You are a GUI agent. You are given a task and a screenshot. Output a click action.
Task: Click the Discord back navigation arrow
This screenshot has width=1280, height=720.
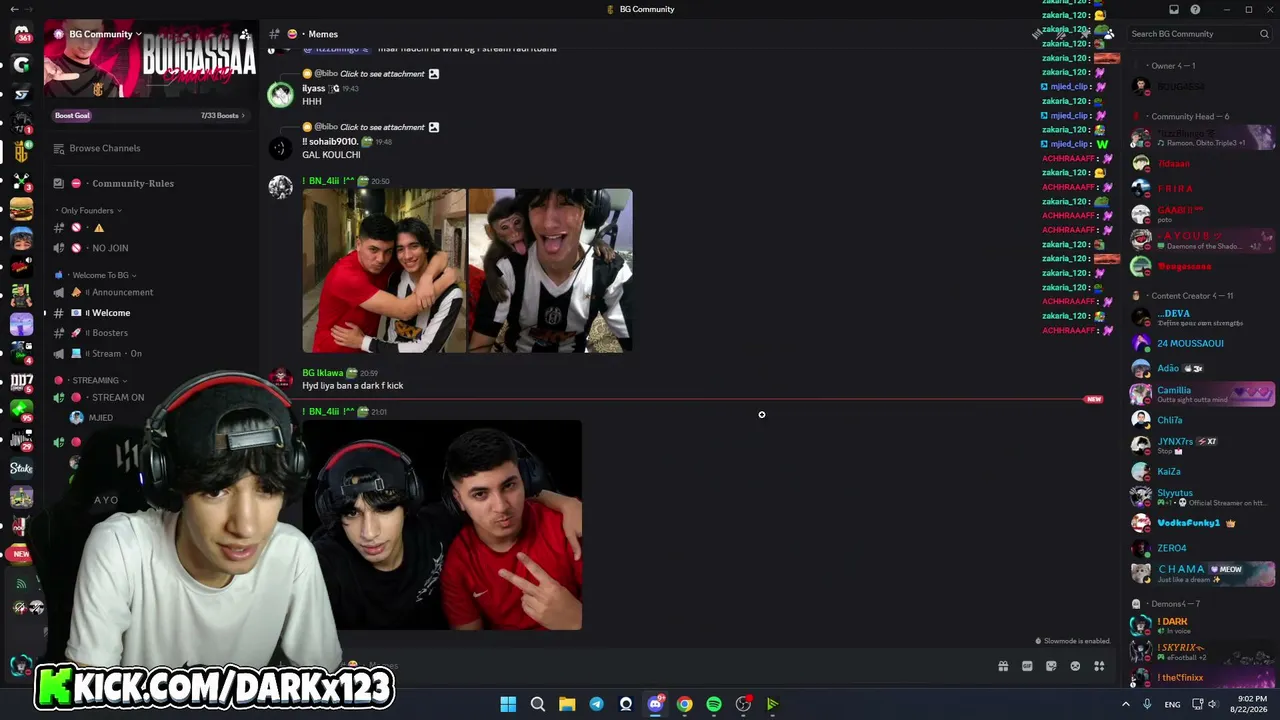coord(14,10)
